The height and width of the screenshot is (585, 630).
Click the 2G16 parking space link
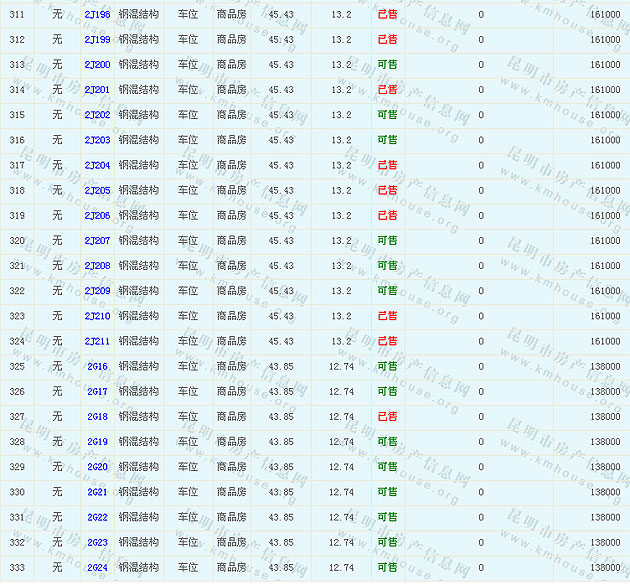point(97,366)
